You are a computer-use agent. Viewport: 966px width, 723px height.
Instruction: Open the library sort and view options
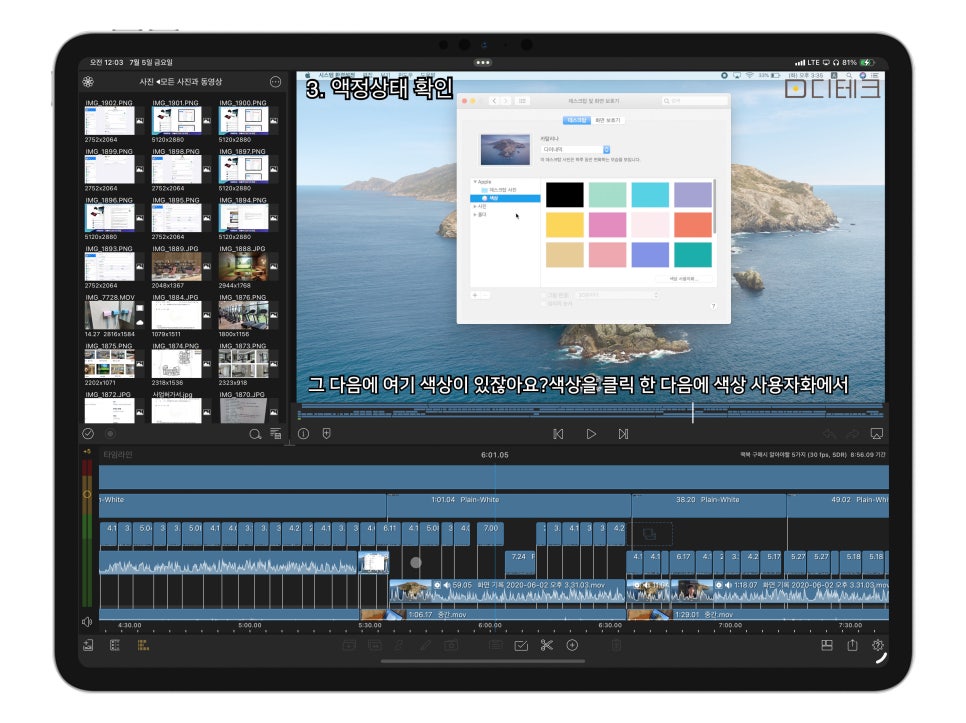click(x=275, y=434)
